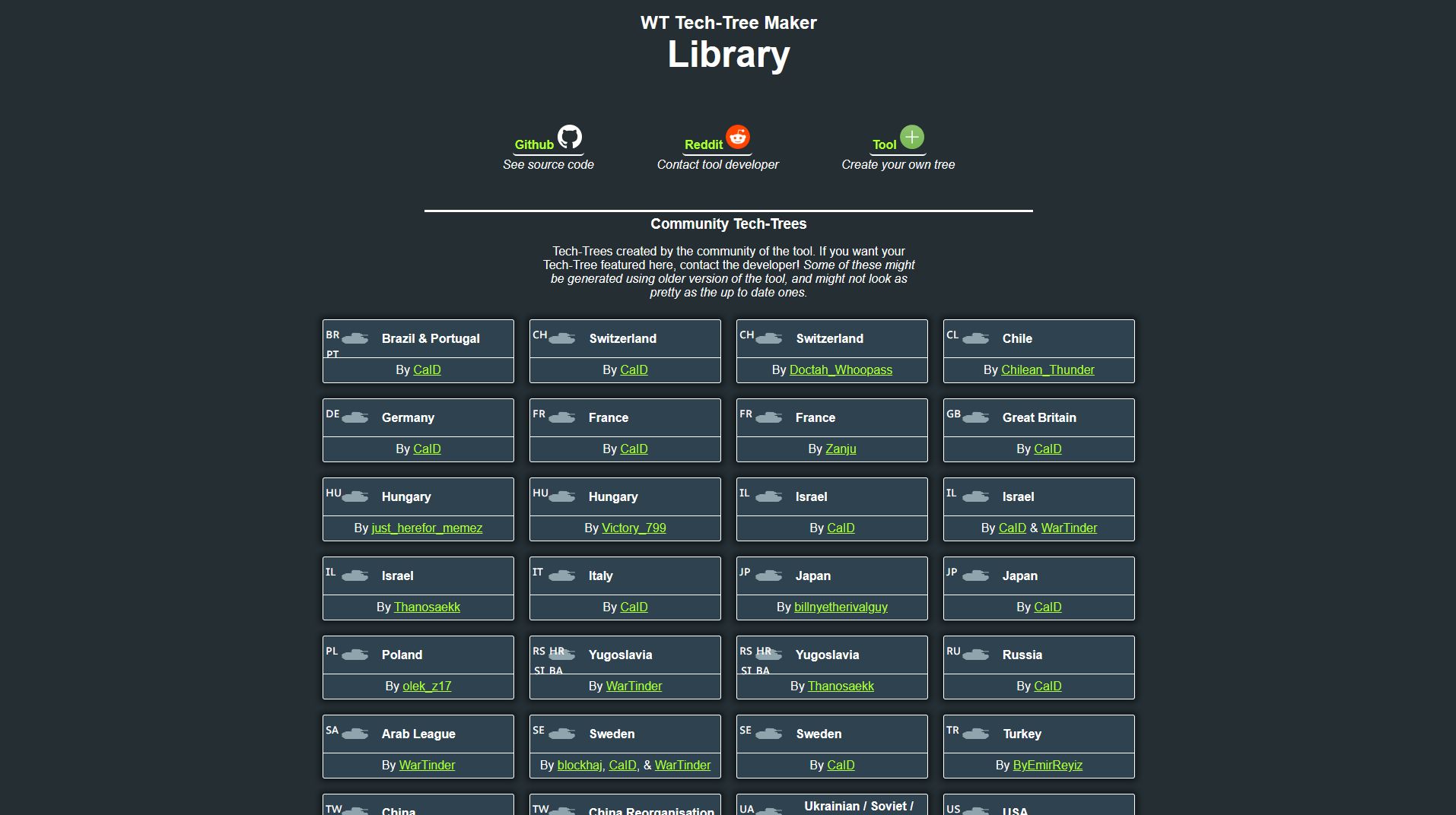Click the tank icon on the Chile card

click(x=976, y=338)
